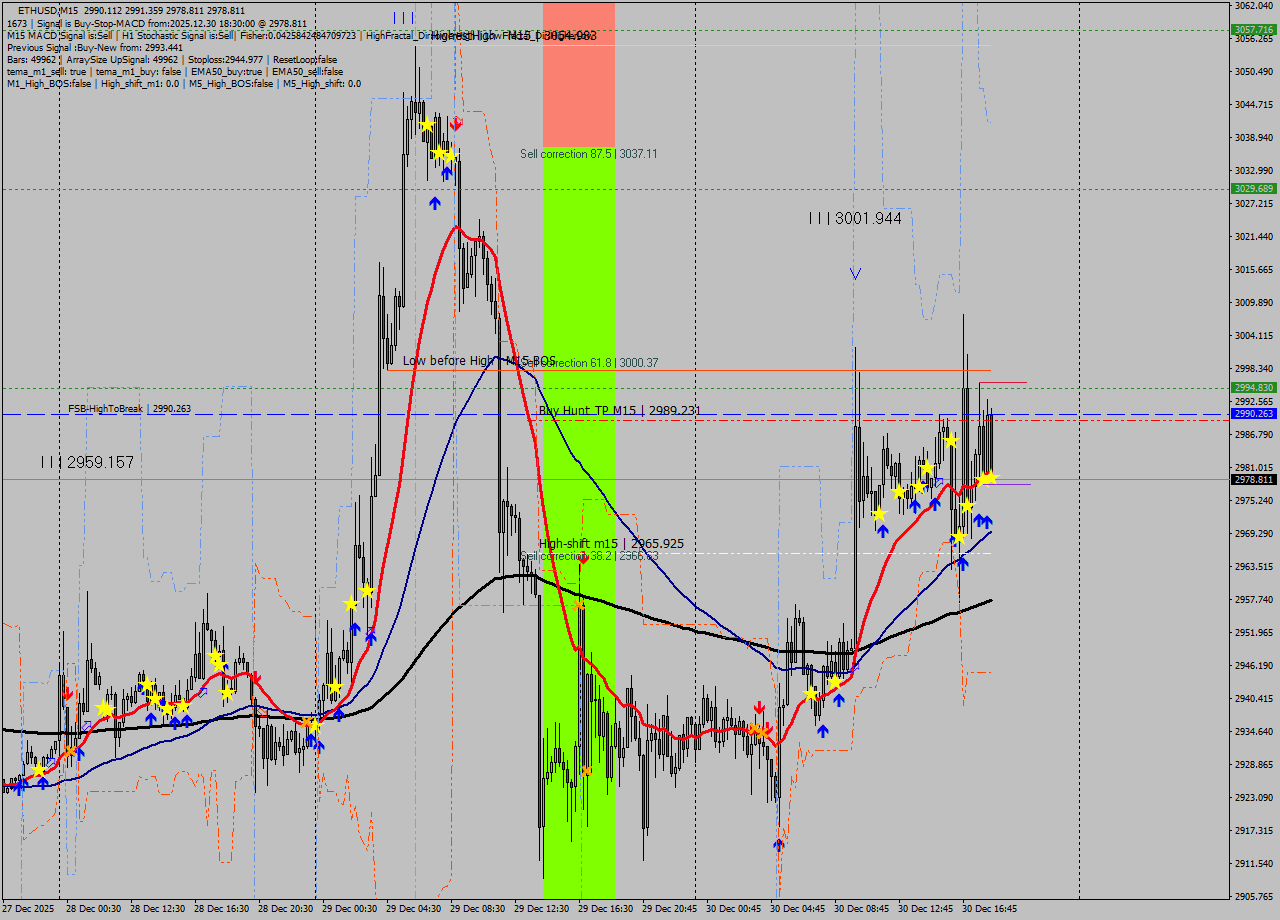Viewport: 1280px width, 920px height.
Task: Click the red down arrow on 28 Dec 00:30
Action: pos(68,692)
